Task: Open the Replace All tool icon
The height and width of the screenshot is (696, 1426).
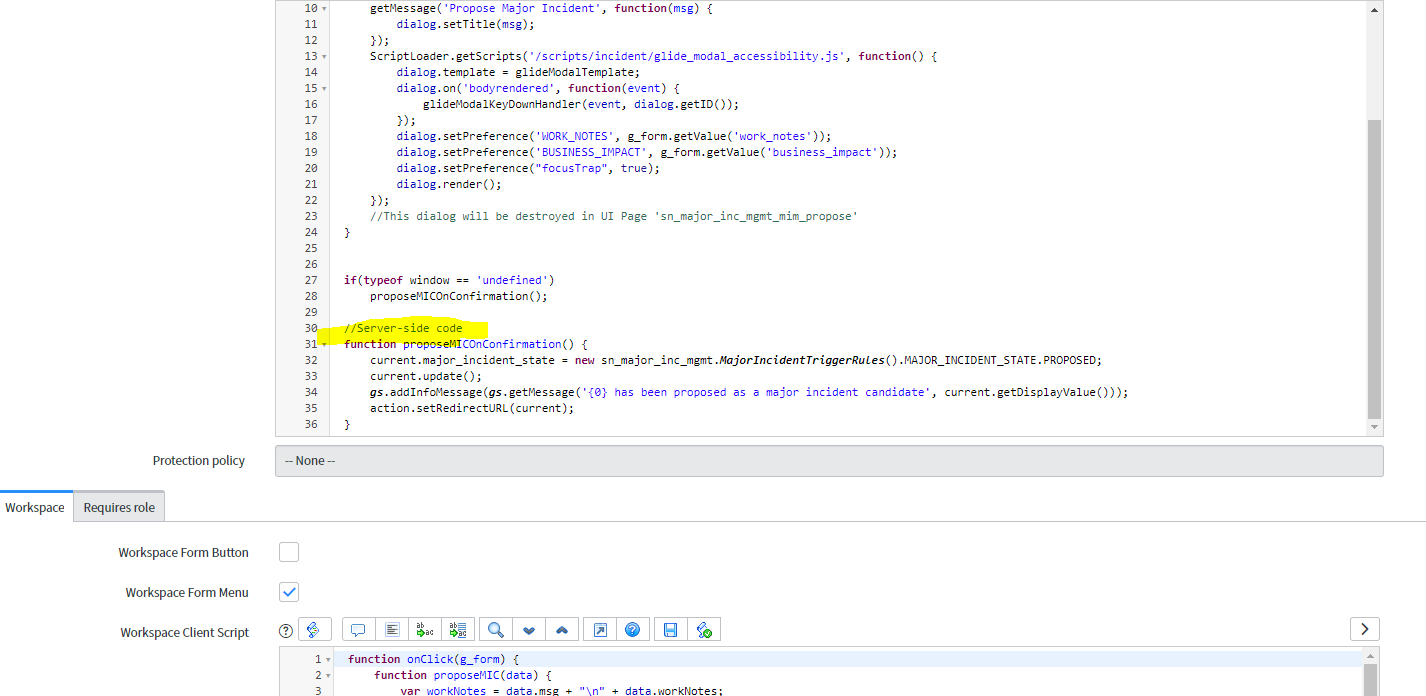Action: tap(459, 630)
